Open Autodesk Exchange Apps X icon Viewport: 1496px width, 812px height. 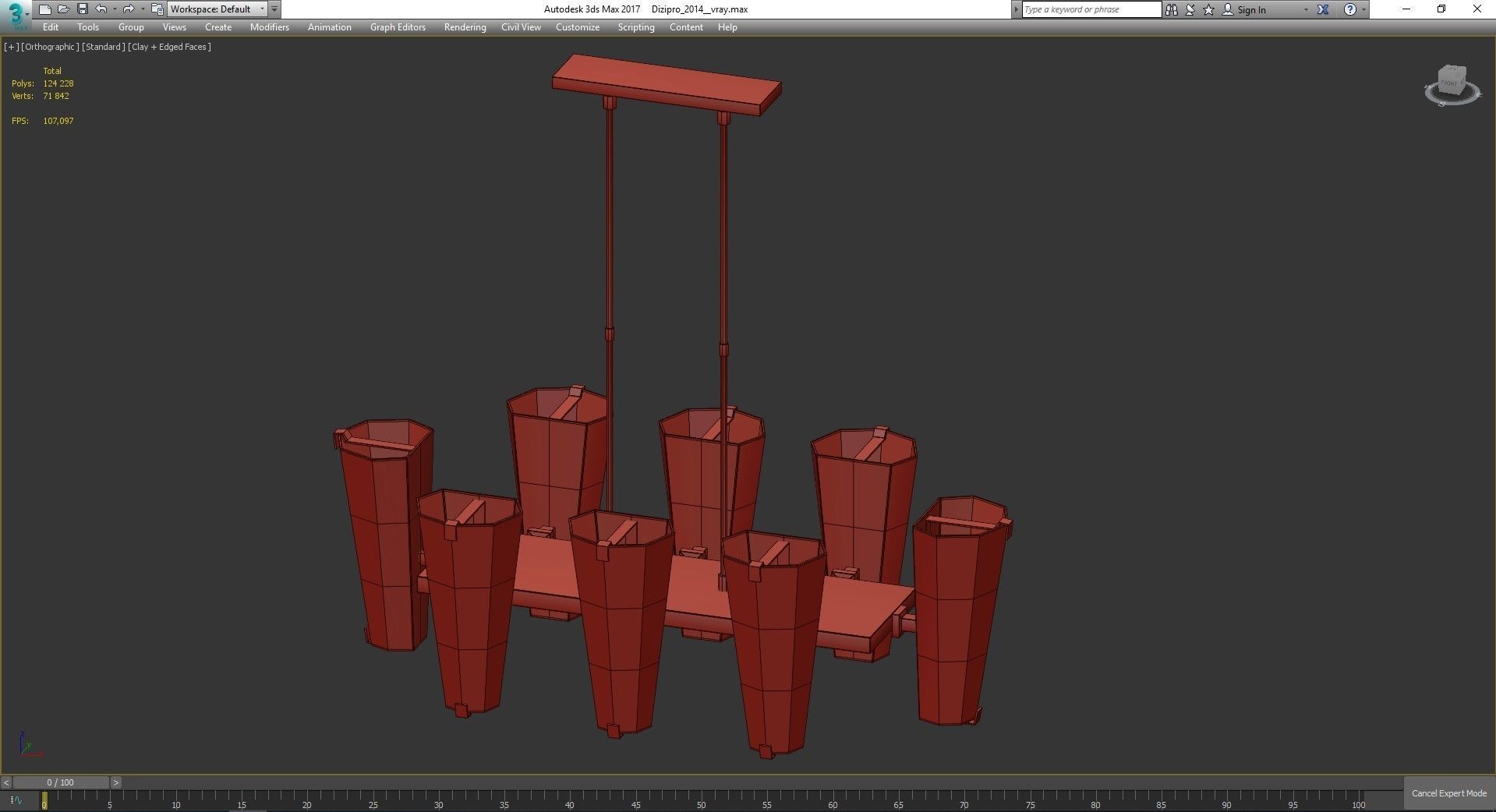click(1323, 9)
